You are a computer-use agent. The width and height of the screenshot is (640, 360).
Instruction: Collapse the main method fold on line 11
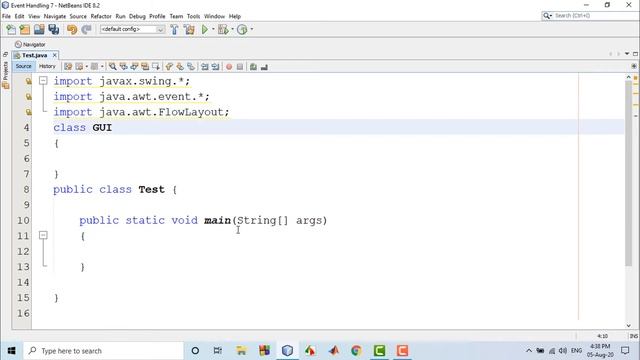point(43,235)
